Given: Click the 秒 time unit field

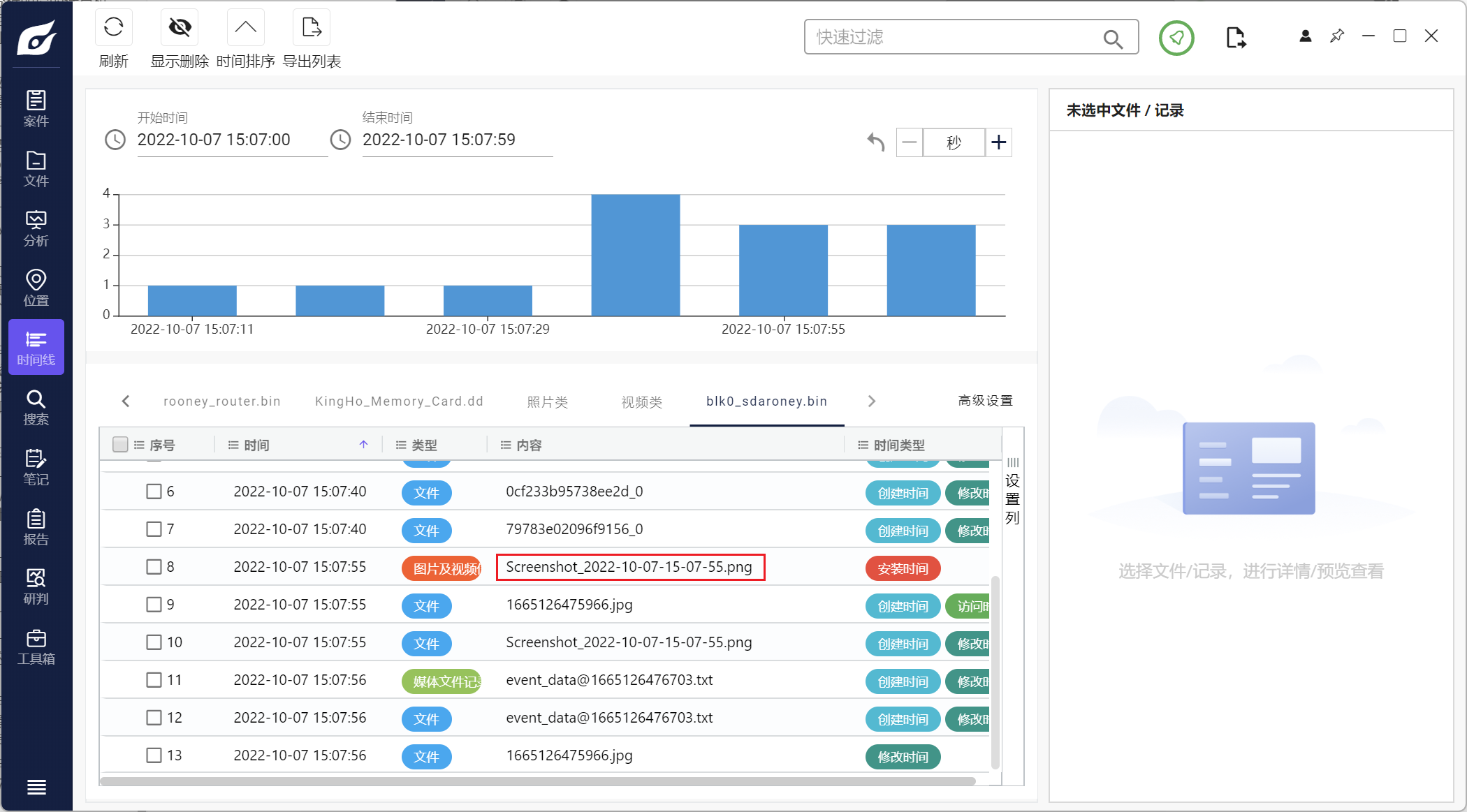Looking at the screenshot, I should [x=954, y=142].
